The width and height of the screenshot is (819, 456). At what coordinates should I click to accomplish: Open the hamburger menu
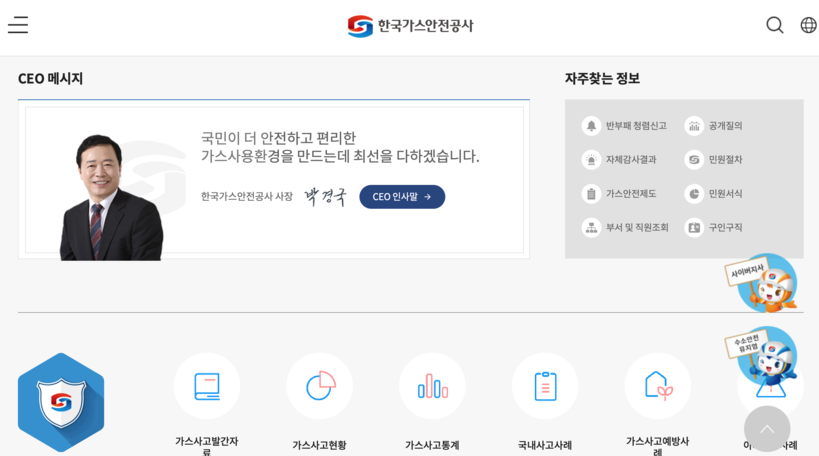pyautogui.click(x=18, y=25)
